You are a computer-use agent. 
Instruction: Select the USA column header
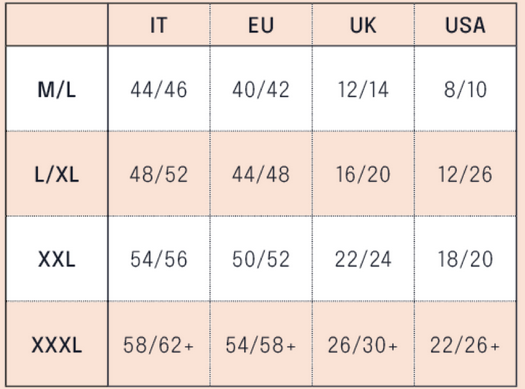coord(465,25)
